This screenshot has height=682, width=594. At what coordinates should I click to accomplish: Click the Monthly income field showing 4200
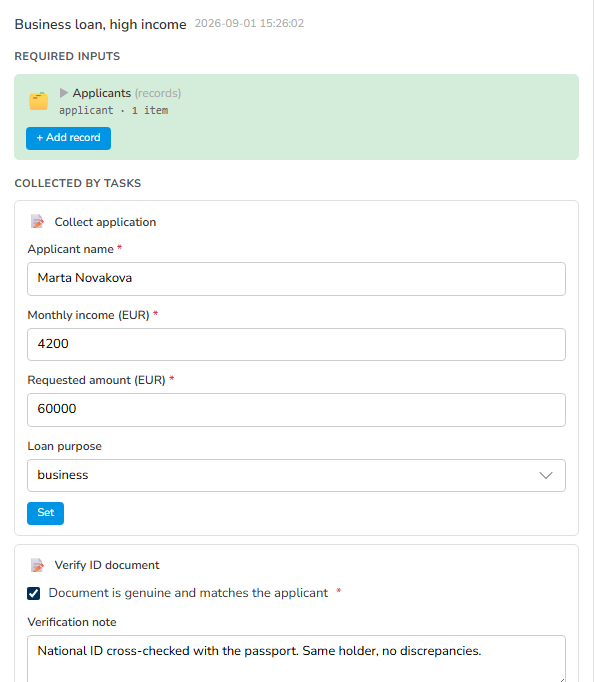click(x=296, y=344)
